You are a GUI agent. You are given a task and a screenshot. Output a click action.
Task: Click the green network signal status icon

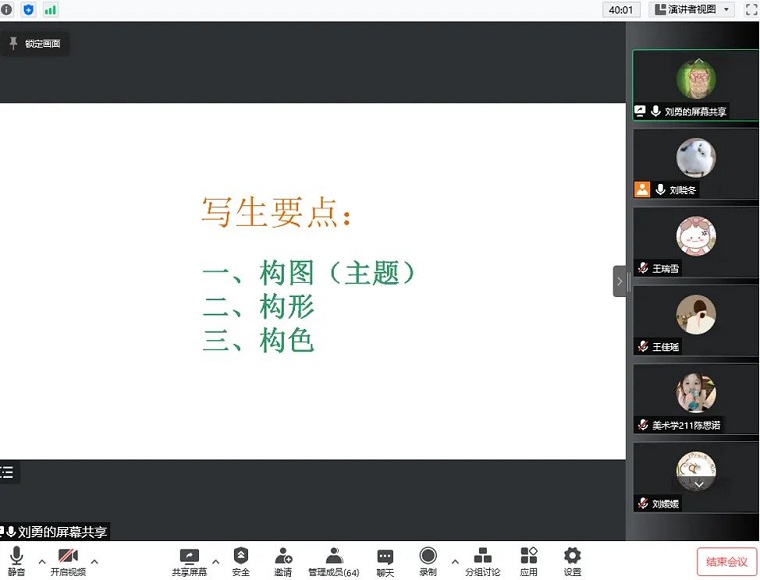50,9
